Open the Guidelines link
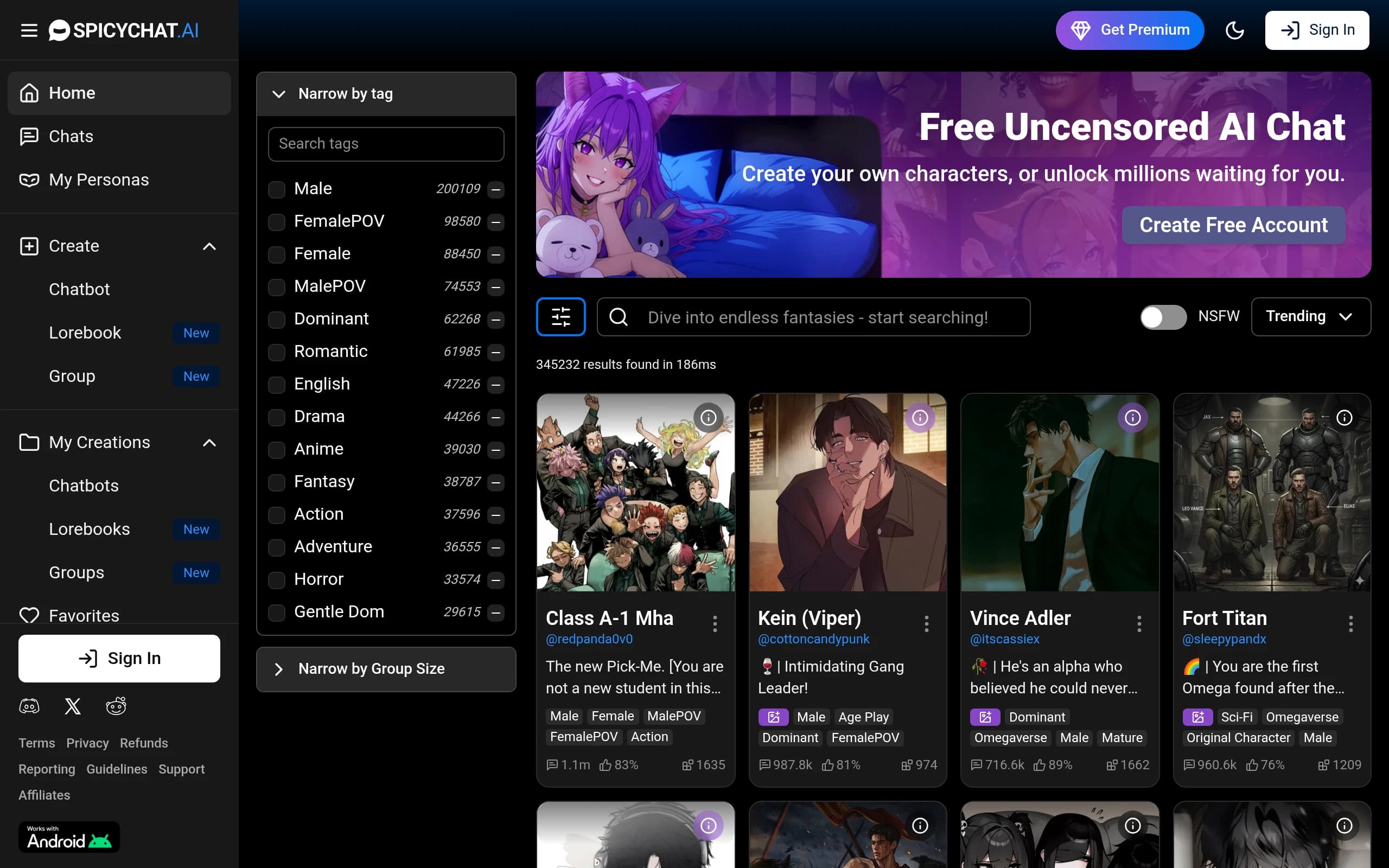Screen dimensions: 1389x868 117,769
